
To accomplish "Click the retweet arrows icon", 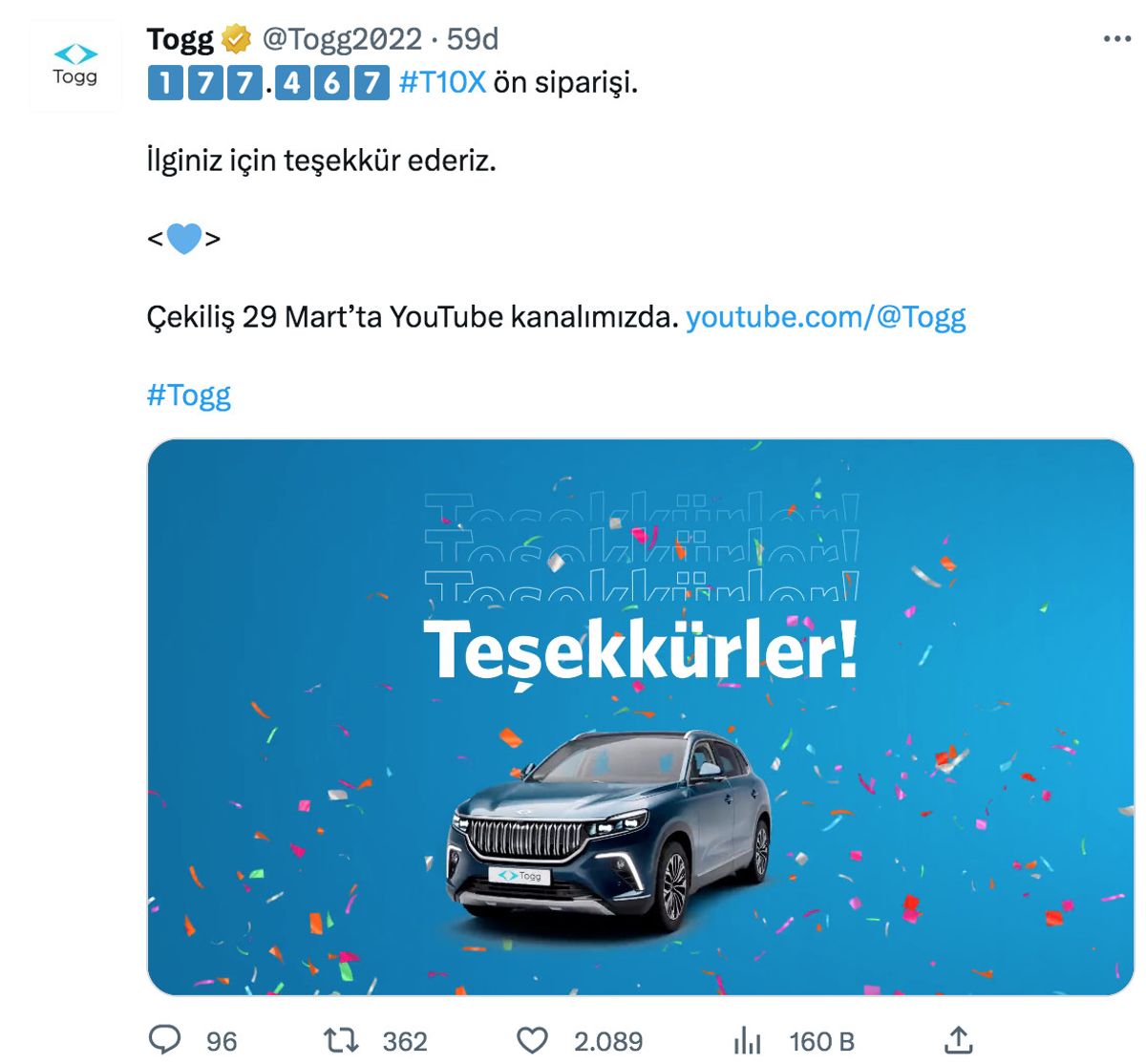I will point(341,1040).
